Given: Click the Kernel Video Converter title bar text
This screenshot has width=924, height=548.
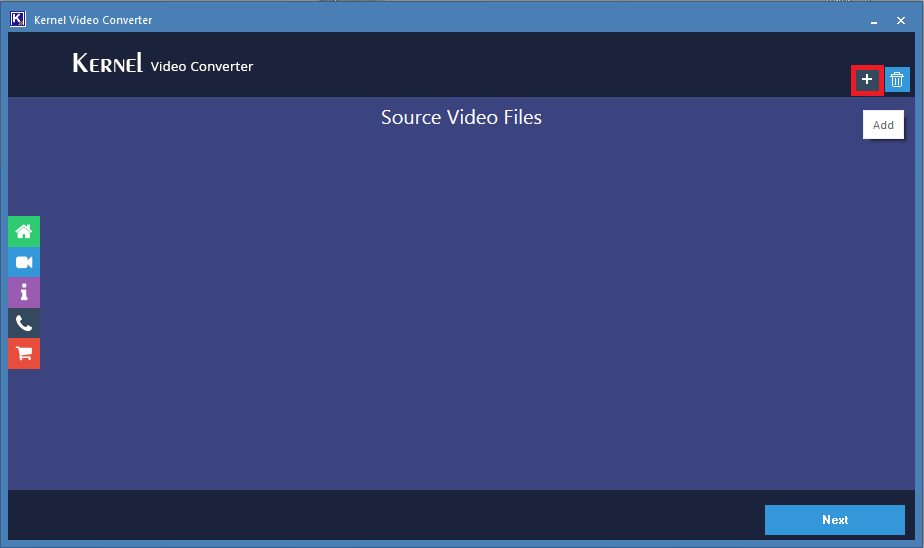Looking at the screenshot, I should 93,20.
